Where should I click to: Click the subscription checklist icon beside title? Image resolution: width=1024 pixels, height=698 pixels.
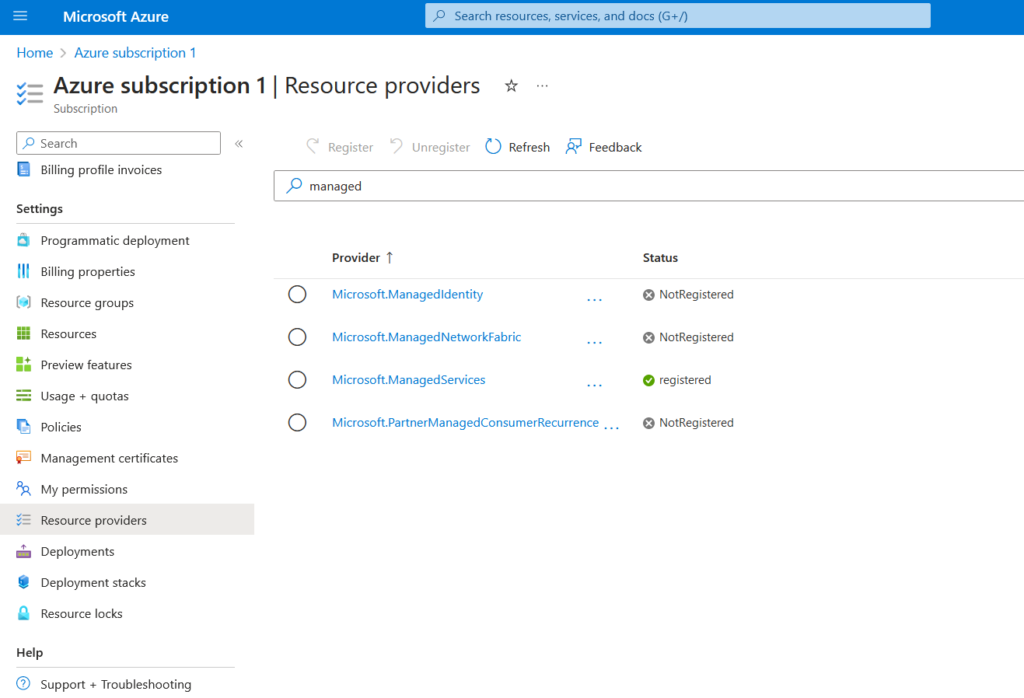click(x=29, y=94)
